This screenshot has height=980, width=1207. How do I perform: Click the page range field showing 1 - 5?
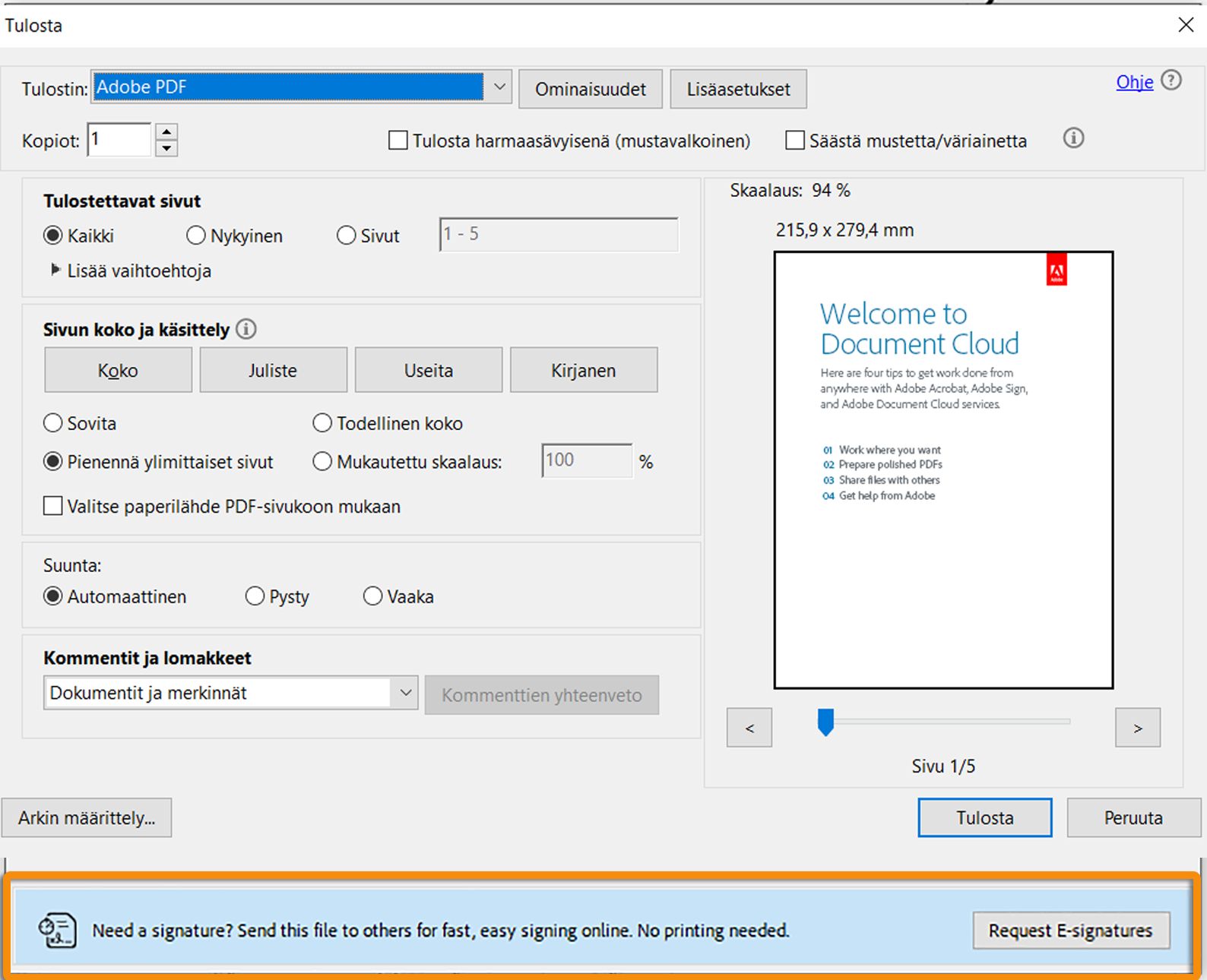pos(559,235)
